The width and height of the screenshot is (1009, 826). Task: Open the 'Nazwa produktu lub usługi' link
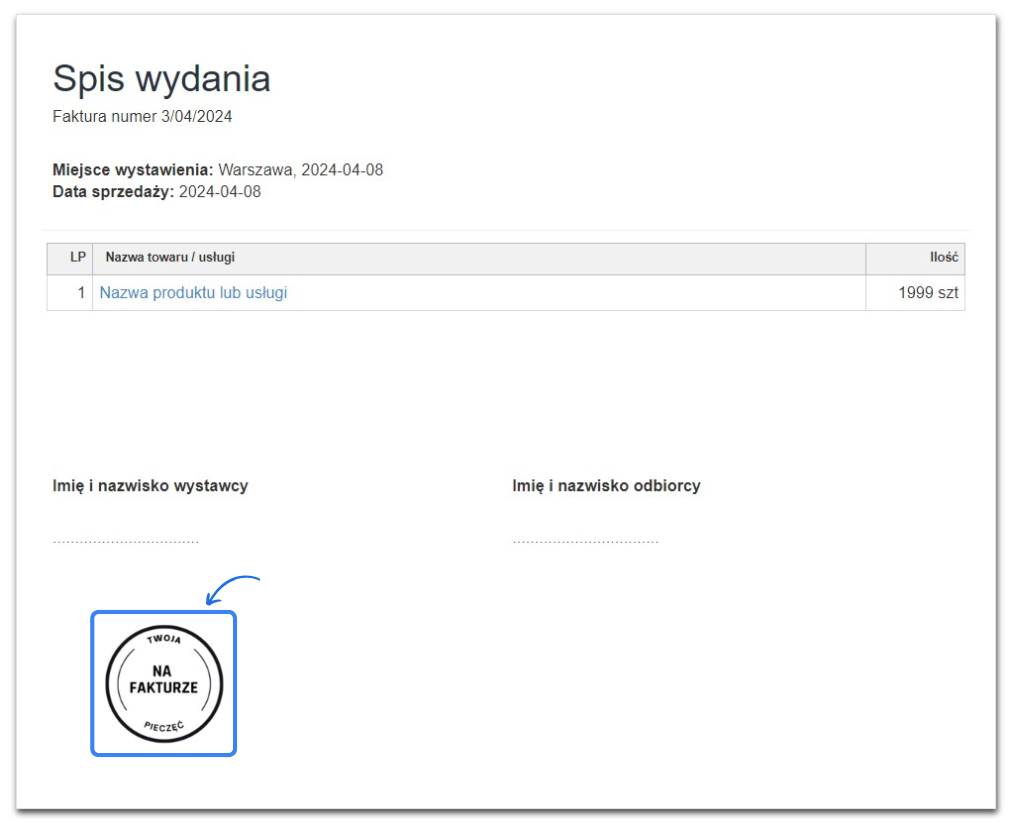coord(193,293)
